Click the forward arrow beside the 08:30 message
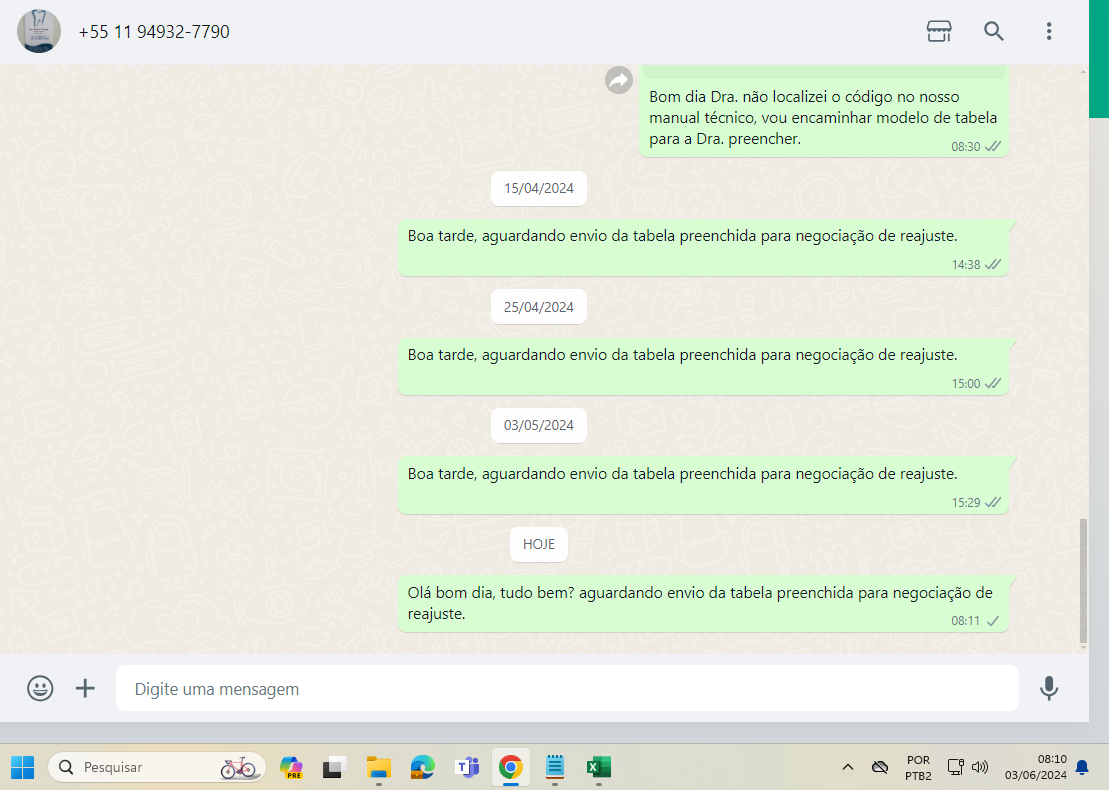Screen dimensions: 1109x790 (619, 80)
